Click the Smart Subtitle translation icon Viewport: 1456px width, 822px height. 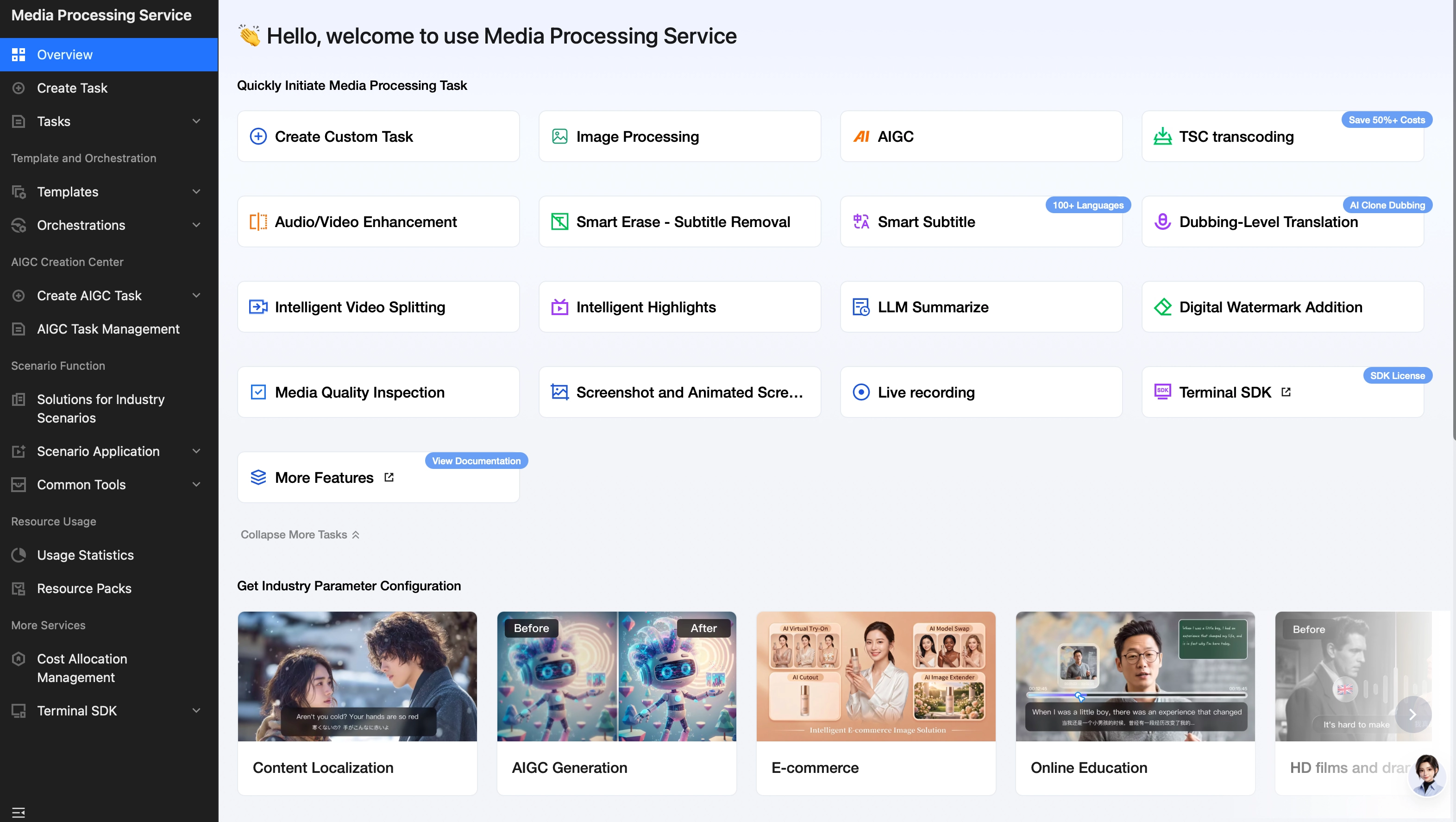(x=861, y=221)
